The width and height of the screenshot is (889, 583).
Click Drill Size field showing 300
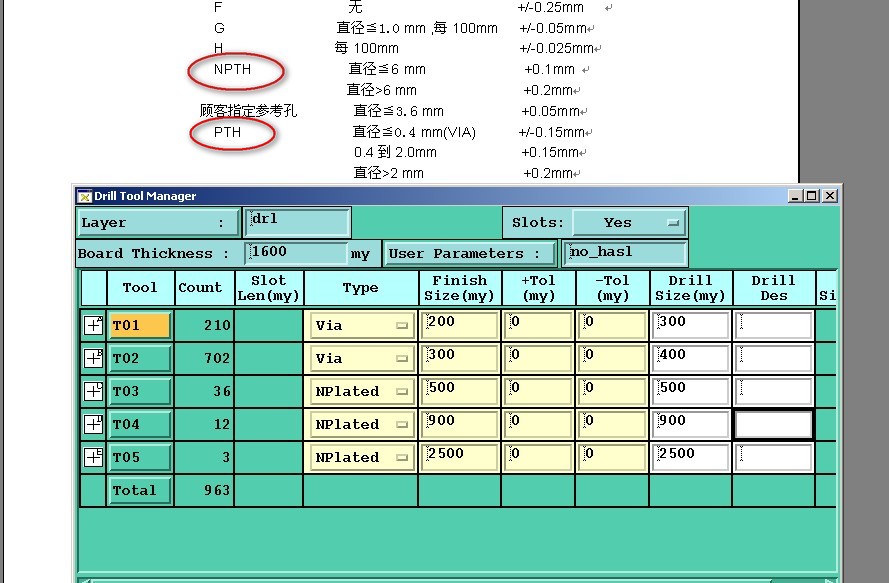tap(690, 326)
